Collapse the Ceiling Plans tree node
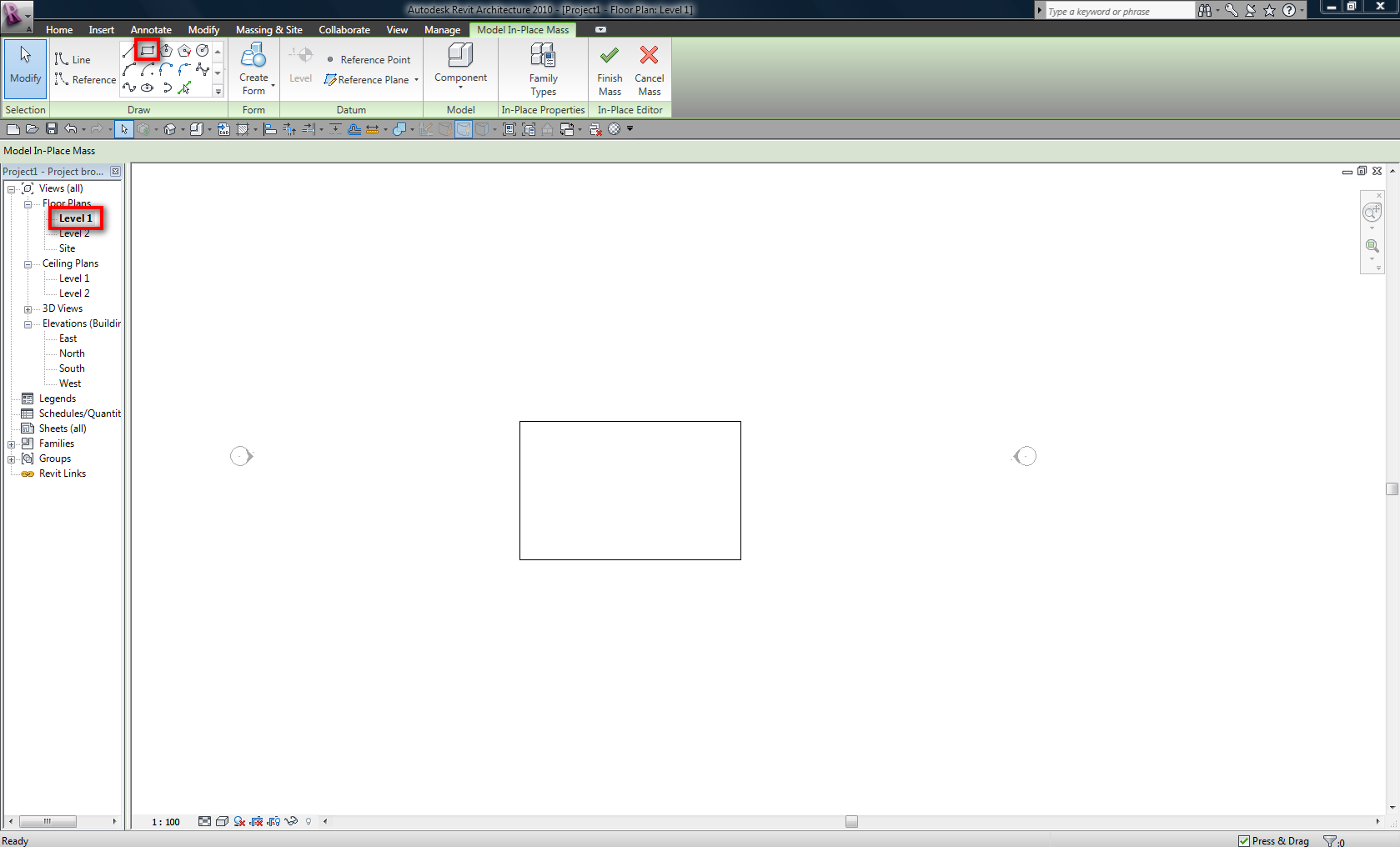 (x=28, y=264)
